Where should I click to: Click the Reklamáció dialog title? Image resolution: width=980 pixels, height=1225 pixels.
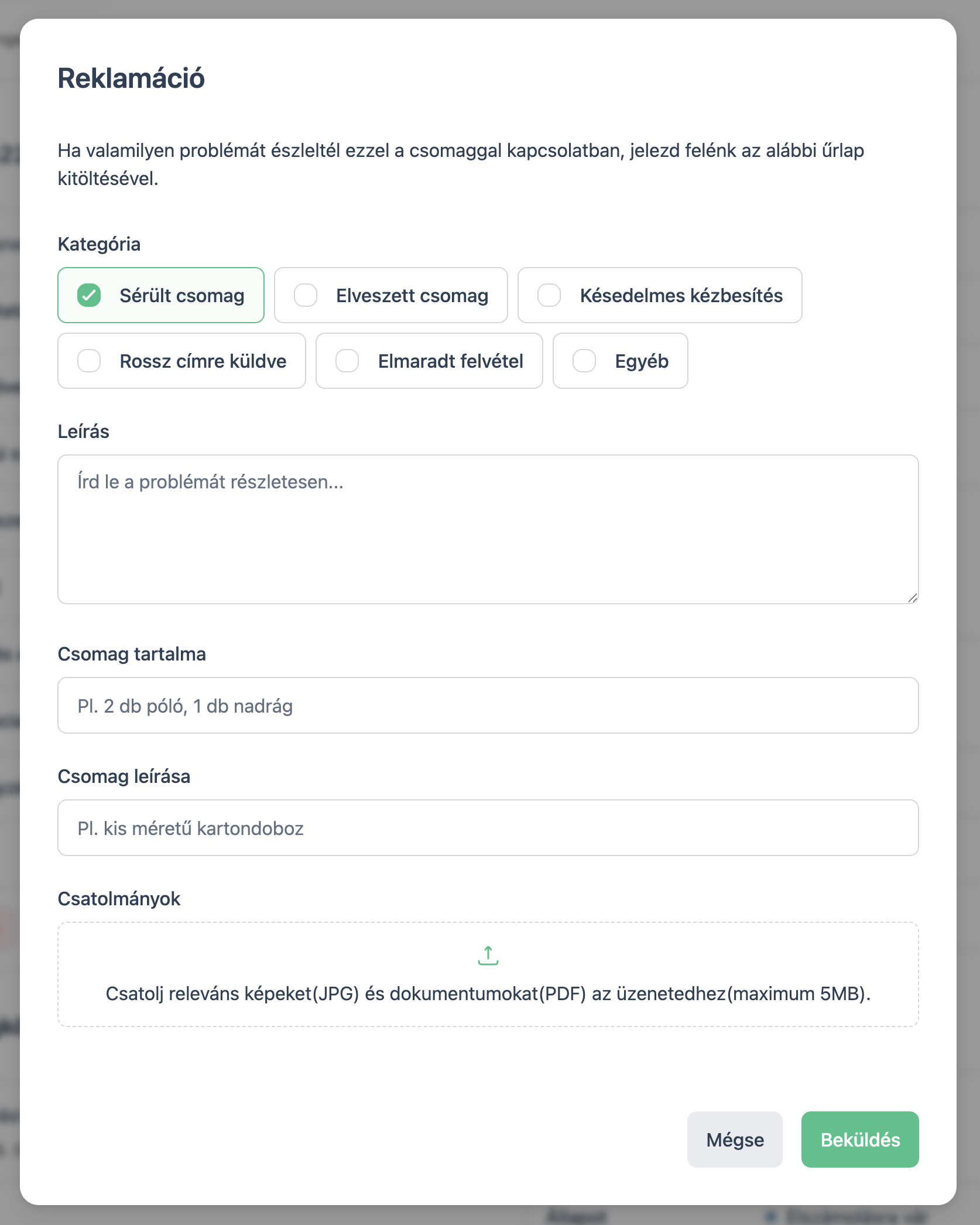(131, 78)
